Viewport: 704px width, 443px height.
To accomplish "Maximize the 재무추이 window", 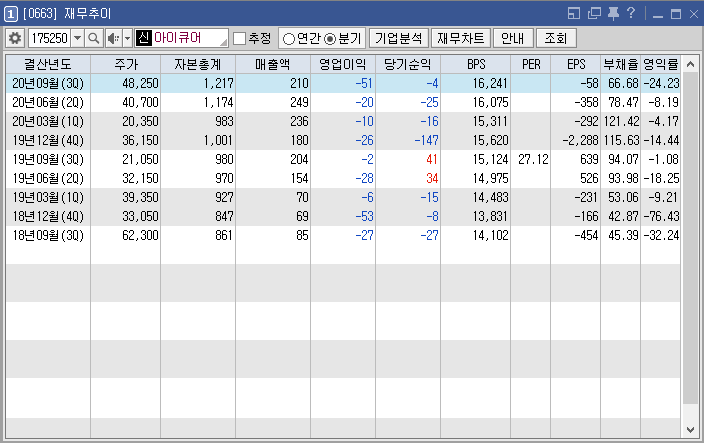I will [676, 14].
